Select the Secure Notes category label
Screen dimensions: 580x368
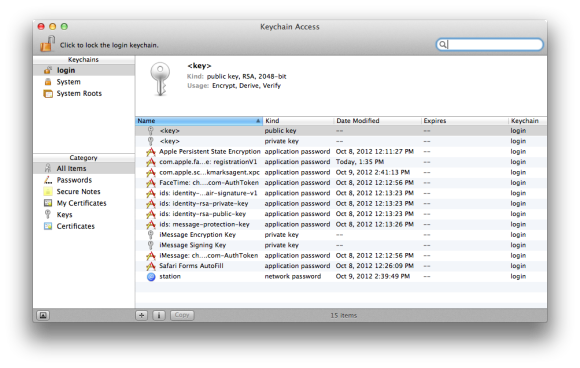pos(78,192)
